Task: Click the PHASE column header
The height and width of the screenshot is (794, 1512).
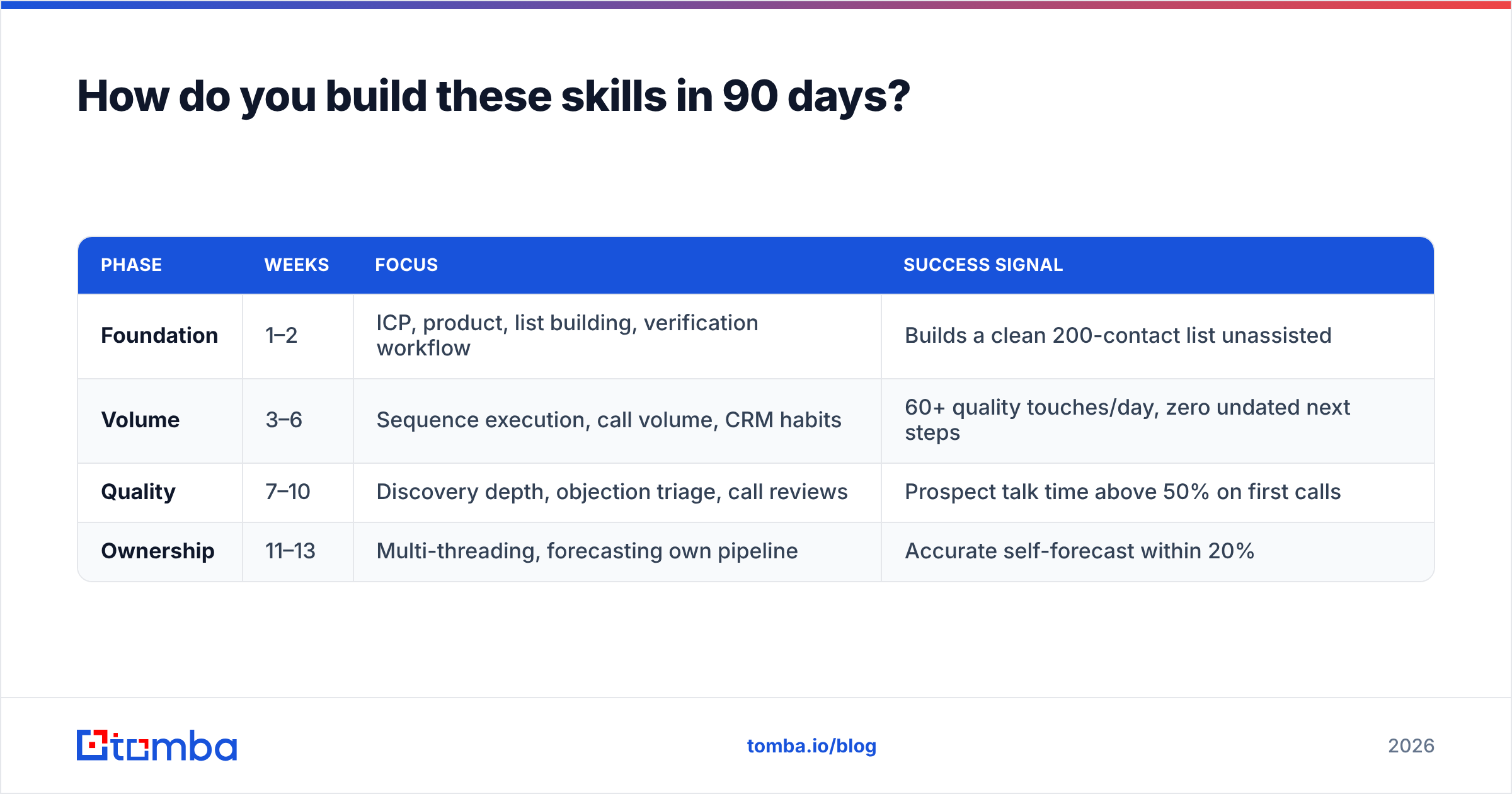Action: pyautogui.click(x=132, y=265)
